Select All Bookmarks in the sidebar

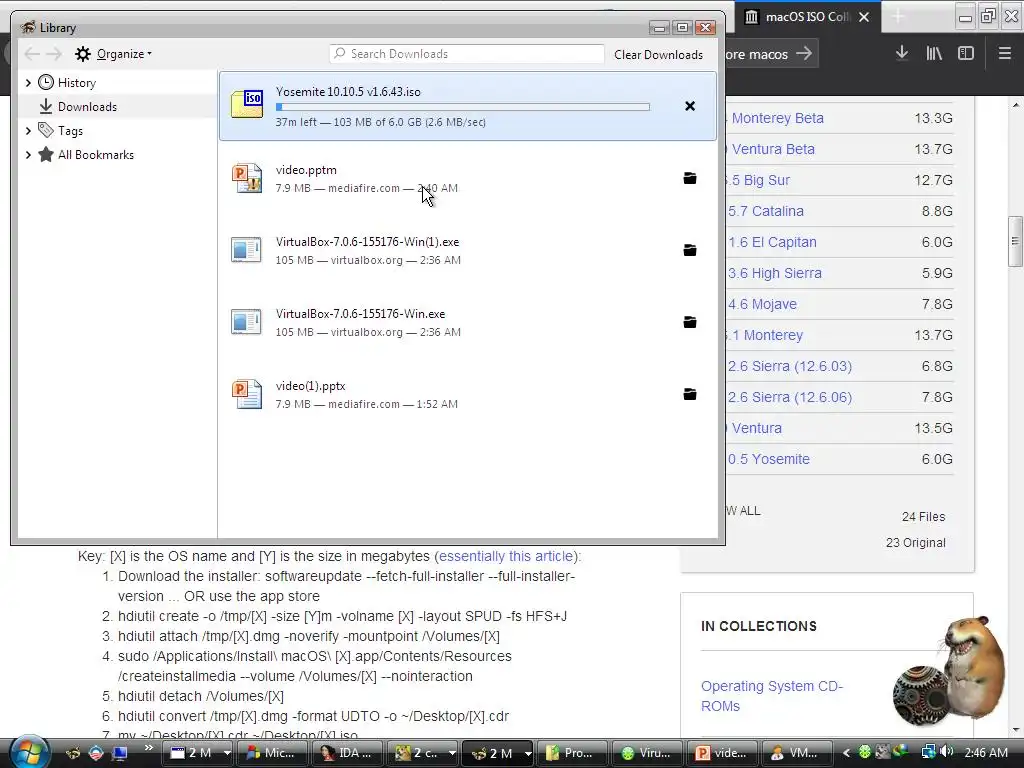(x=95, y=155)
